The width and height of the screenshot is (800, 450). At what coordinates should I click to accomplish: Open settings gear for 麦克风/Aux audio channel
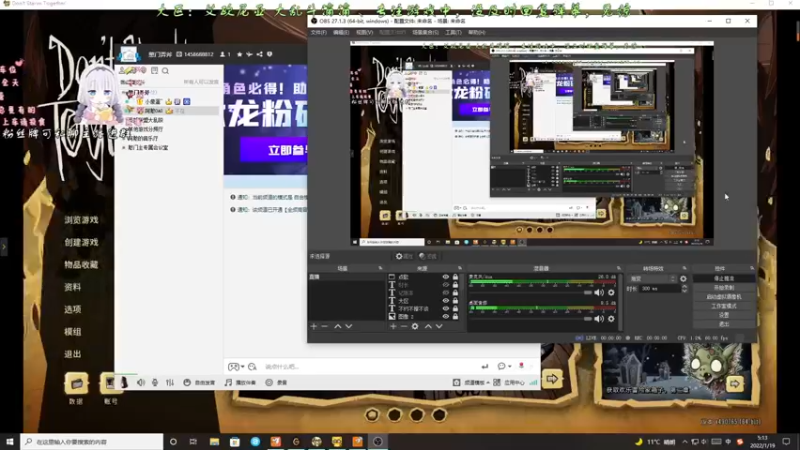pos(611,293)
